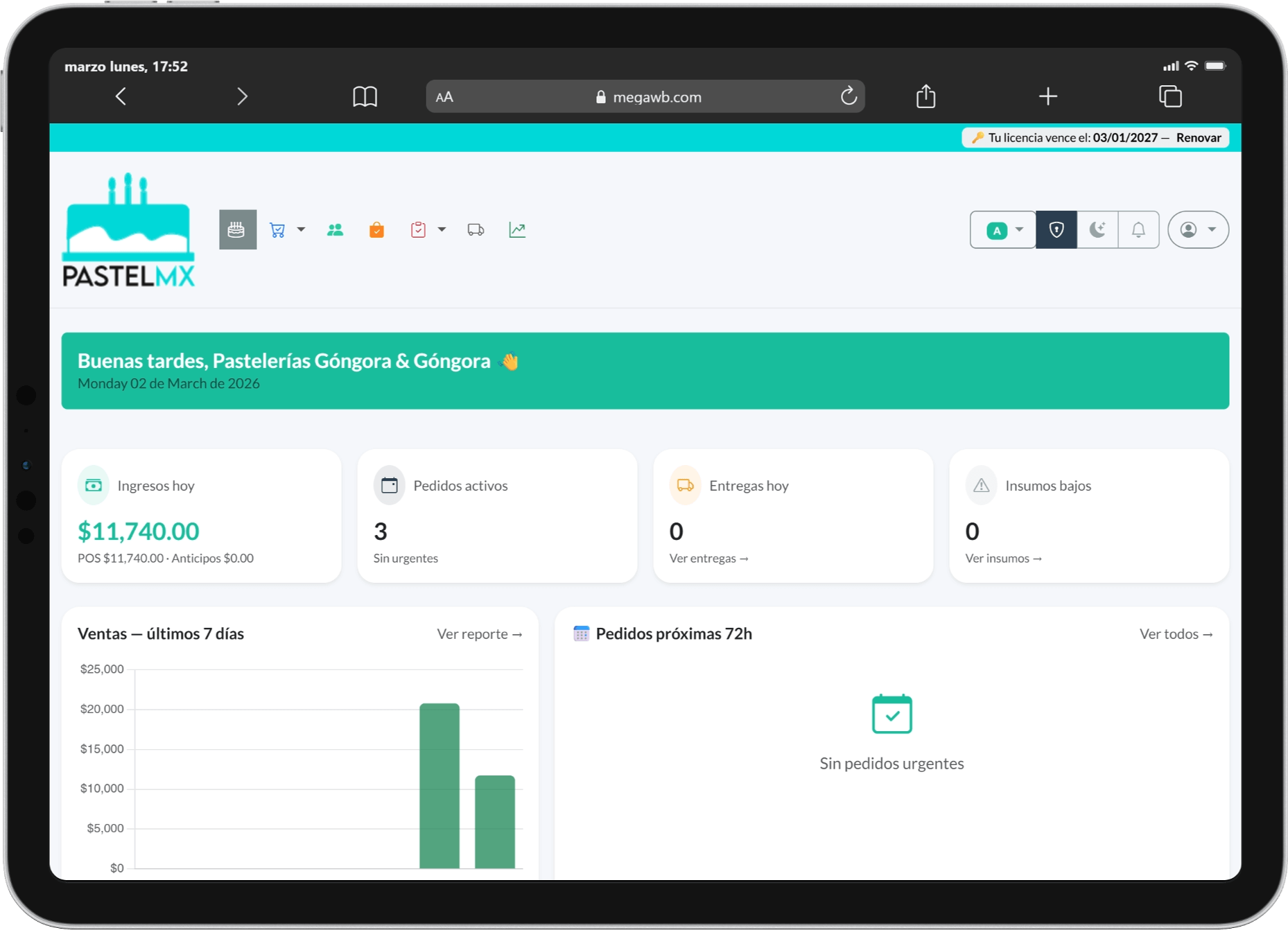Viewport: 1288px width, 930px height.
Task: Expand the arrow beside the clipboard icon
Action: click(x=442, y=229)
